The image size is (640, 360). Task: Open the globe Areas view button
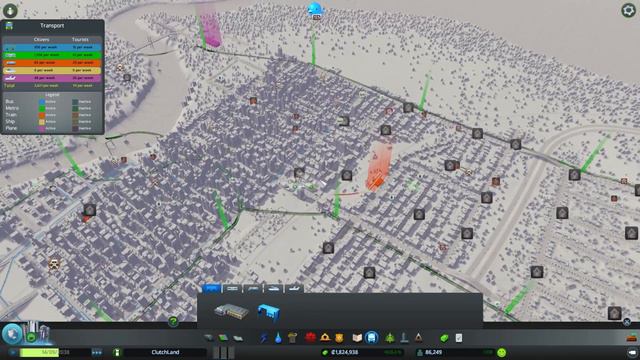click(x=12, y=333)
